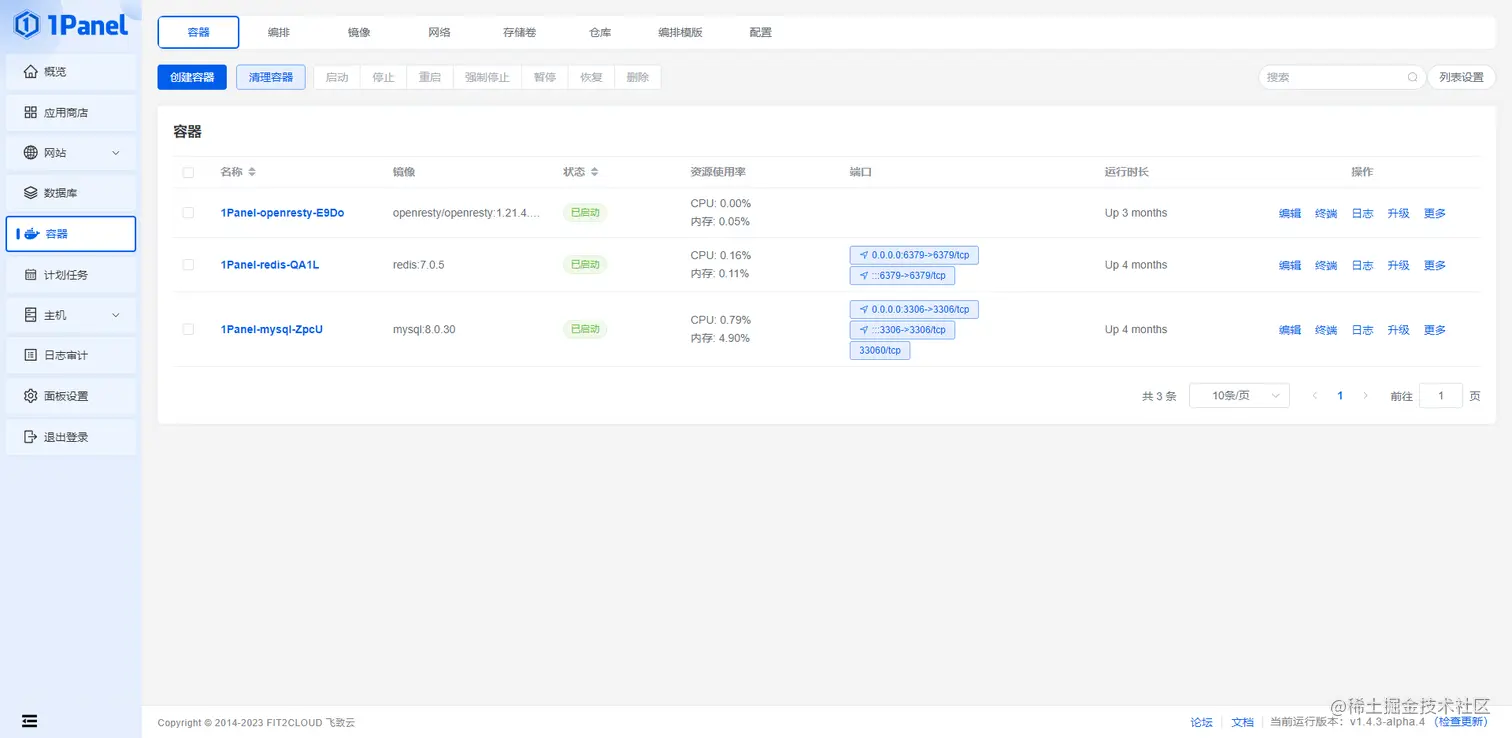Viewport: 1512px width, 738px height.
Task: Click the 创建容器 button
Action: pyautogui.click(x=192, y=77)
